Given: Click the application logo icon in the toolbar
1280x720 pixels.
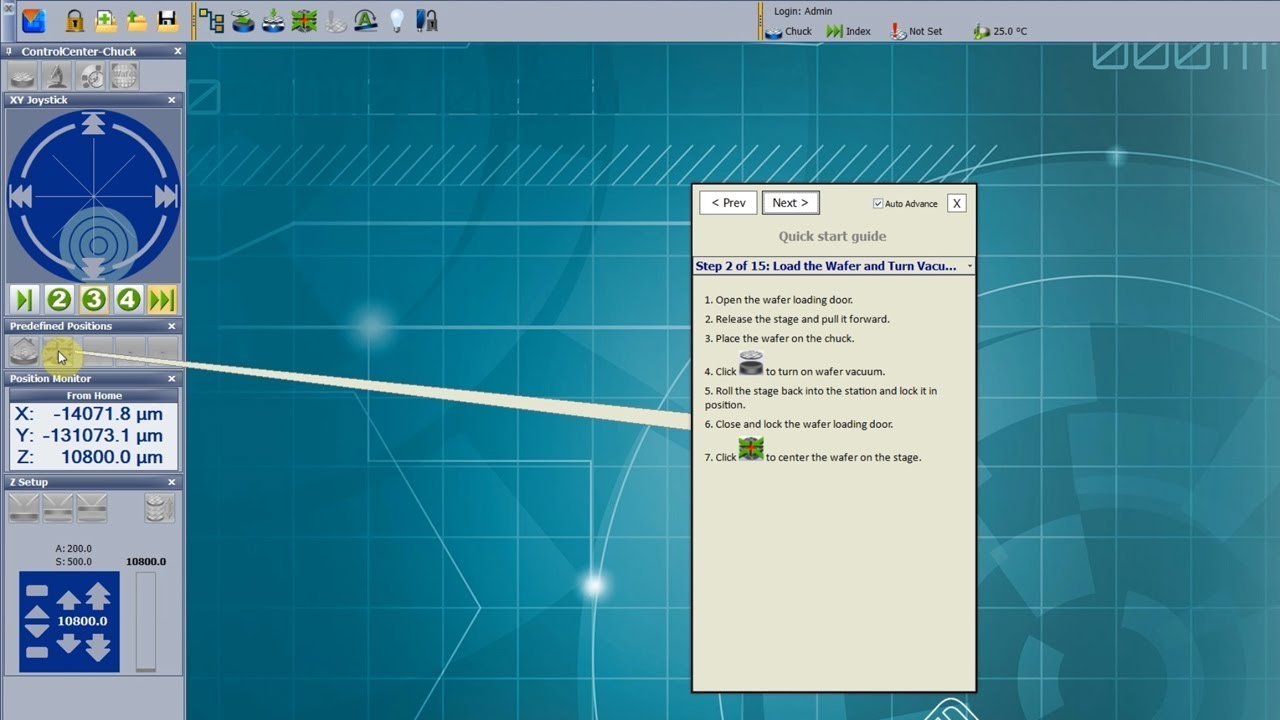Looking at the screenshot, I should [34, 19].
